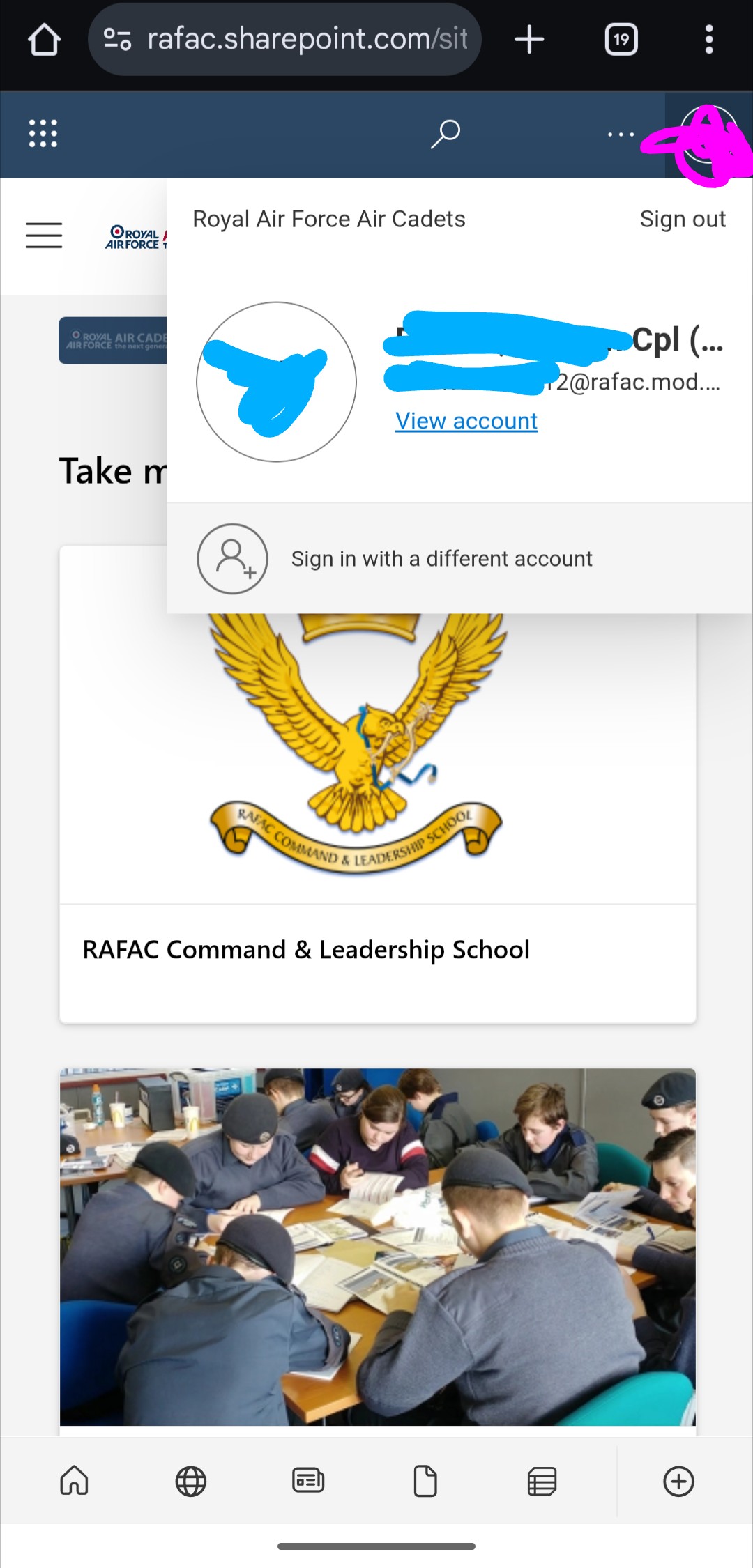Open the browser three-dot menu
The height and width of the screenshot is (1568, 753).
709,40
